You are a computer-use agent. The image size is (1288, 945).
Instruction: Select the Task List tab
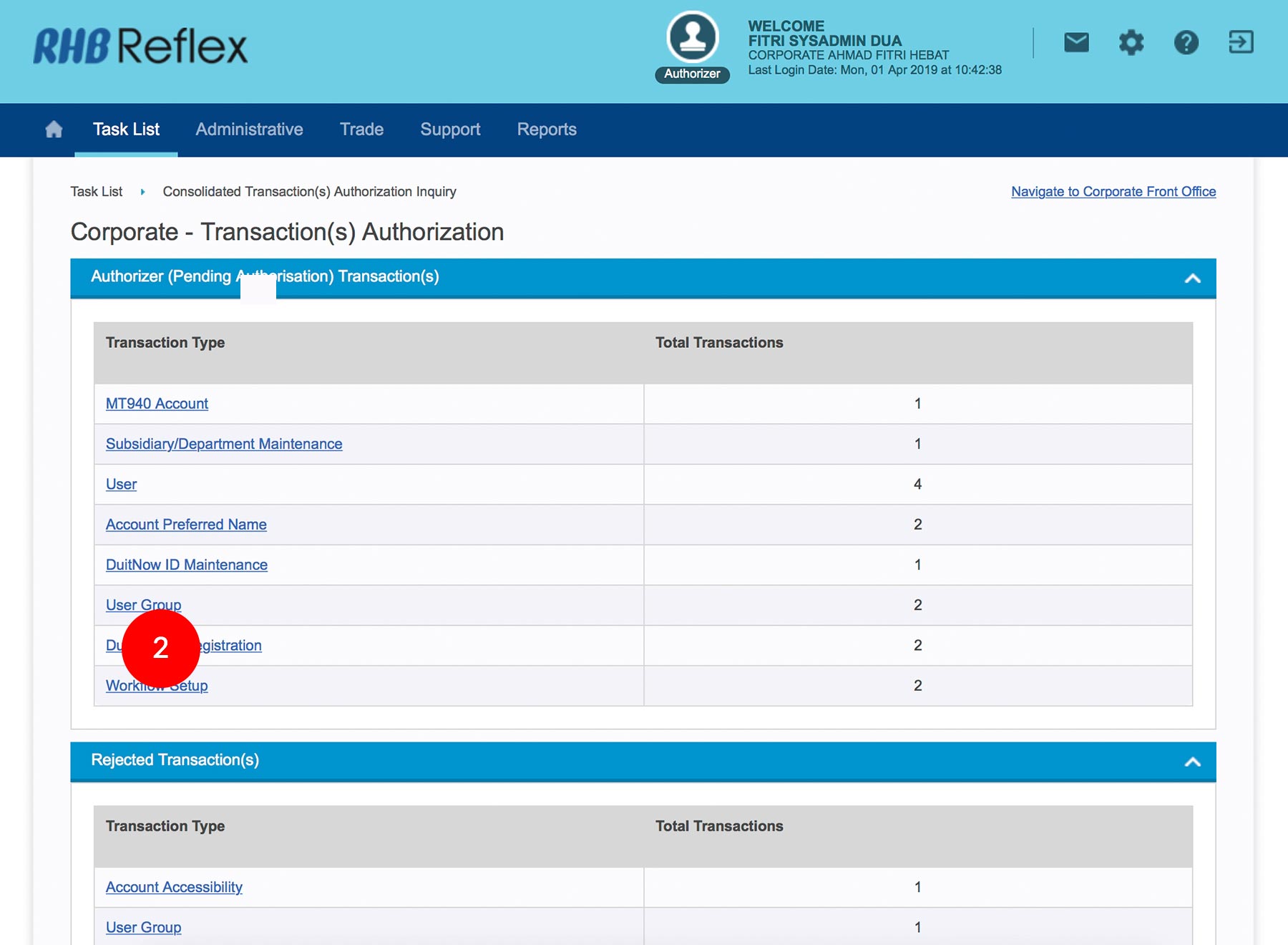click(x=126, y=130)
